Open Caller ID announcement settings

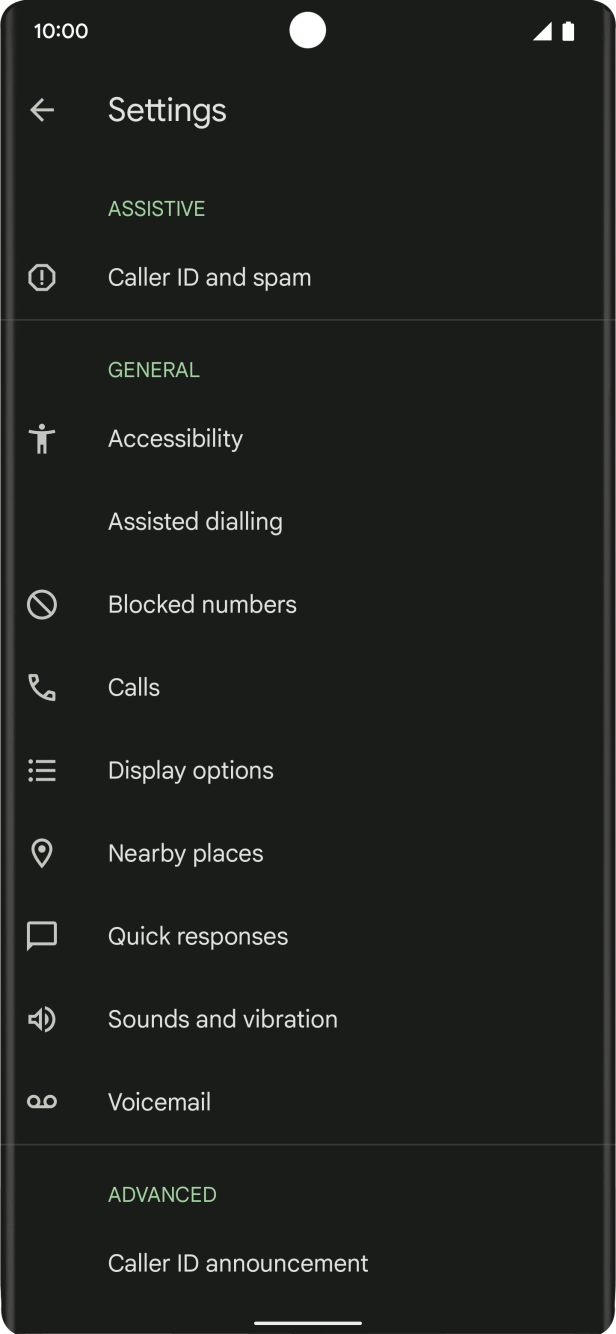(x=238, y=1263)
